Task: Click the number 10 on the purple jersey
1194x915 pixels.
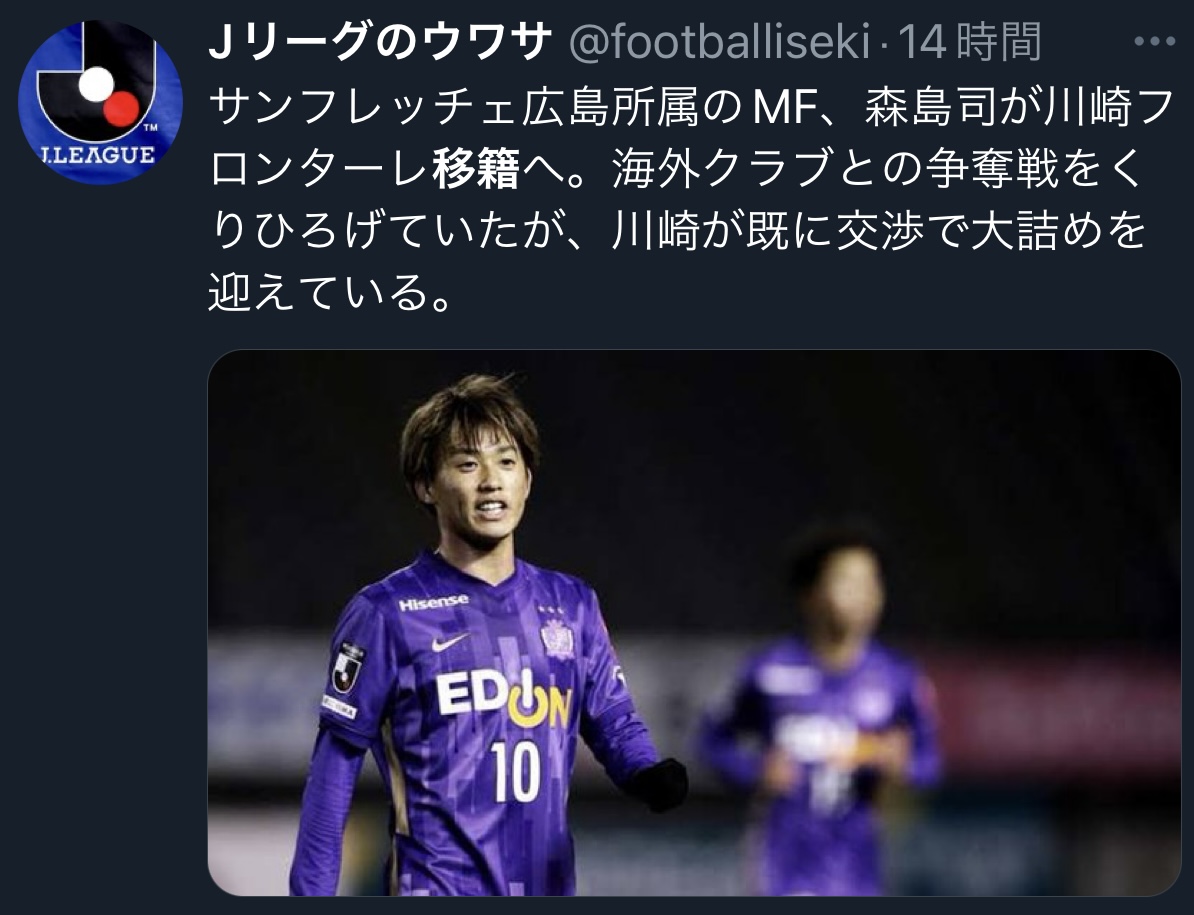Action: 516,772
